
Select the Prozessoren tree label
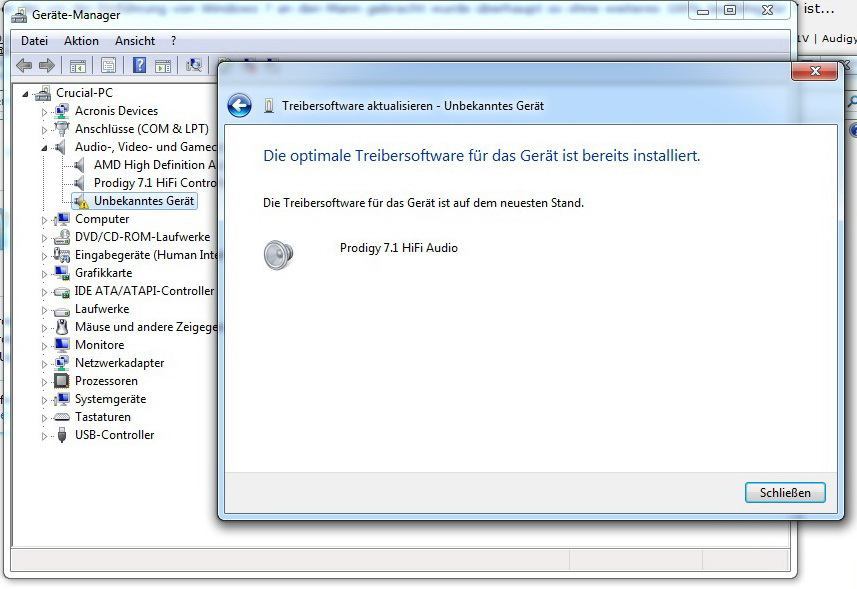point(106,381)
